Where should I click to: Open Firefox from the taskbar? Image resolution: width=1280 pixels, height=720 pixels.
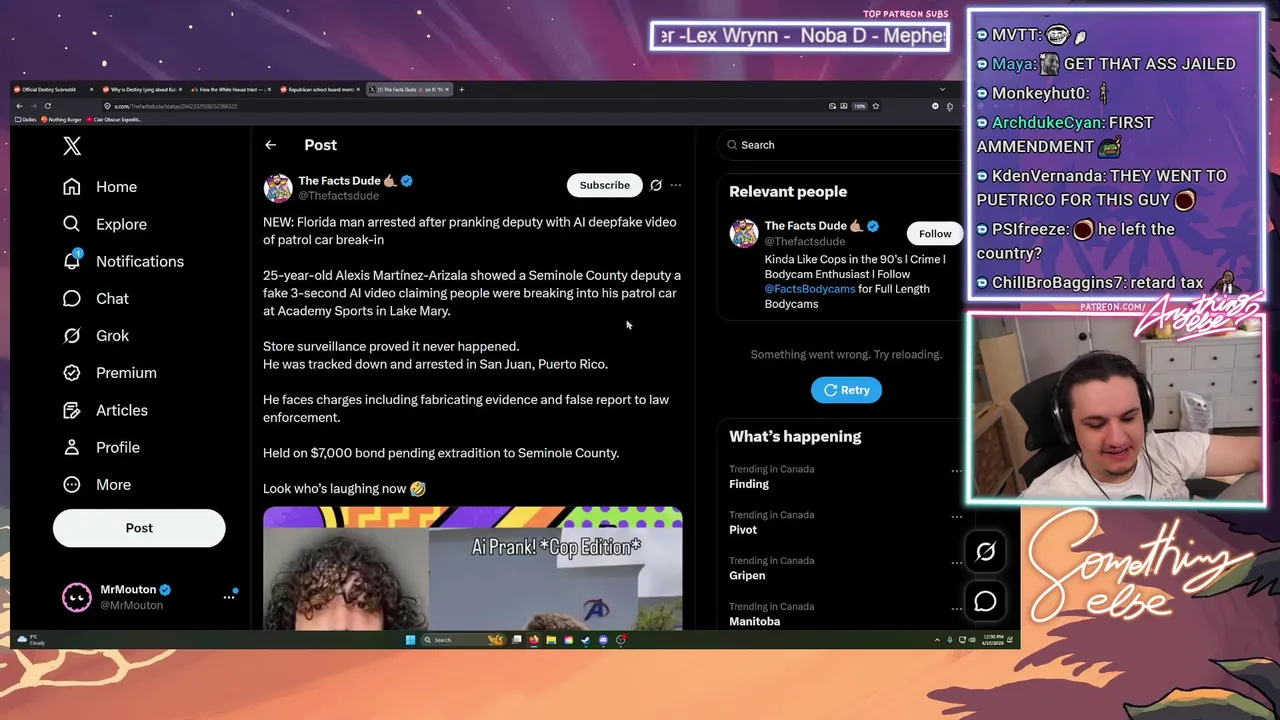click(x=534, y=640)
